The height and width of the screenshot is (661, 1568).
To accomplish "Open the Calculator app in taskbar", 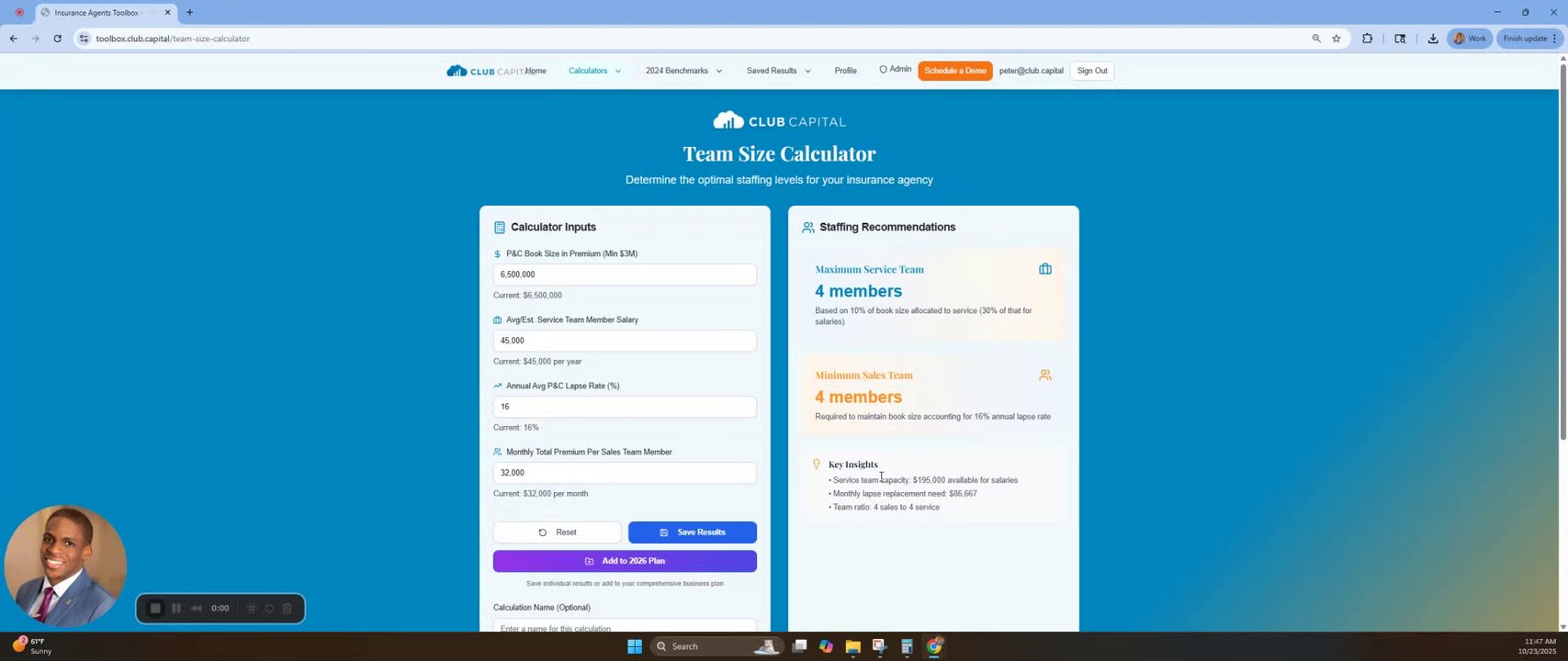I will pyautogui.click(x=907, y=646).
